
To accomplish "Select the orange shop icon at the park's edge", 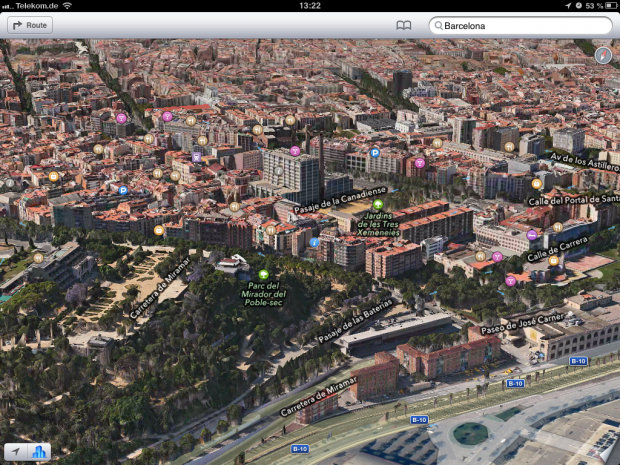I will pos(159,230).
